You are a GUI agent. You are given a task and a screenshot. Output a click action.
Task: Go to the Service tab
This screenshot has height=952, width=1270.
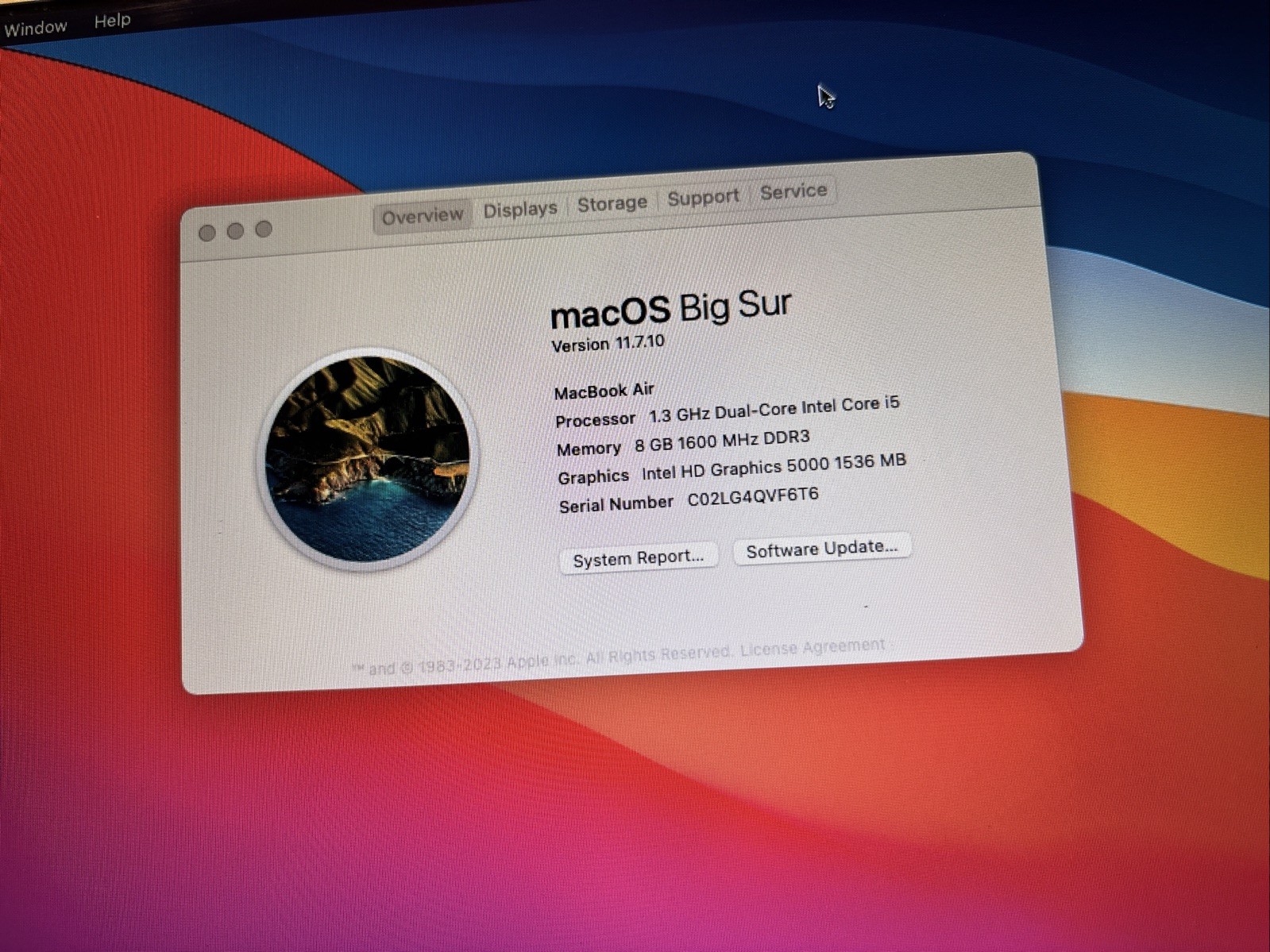793,191
